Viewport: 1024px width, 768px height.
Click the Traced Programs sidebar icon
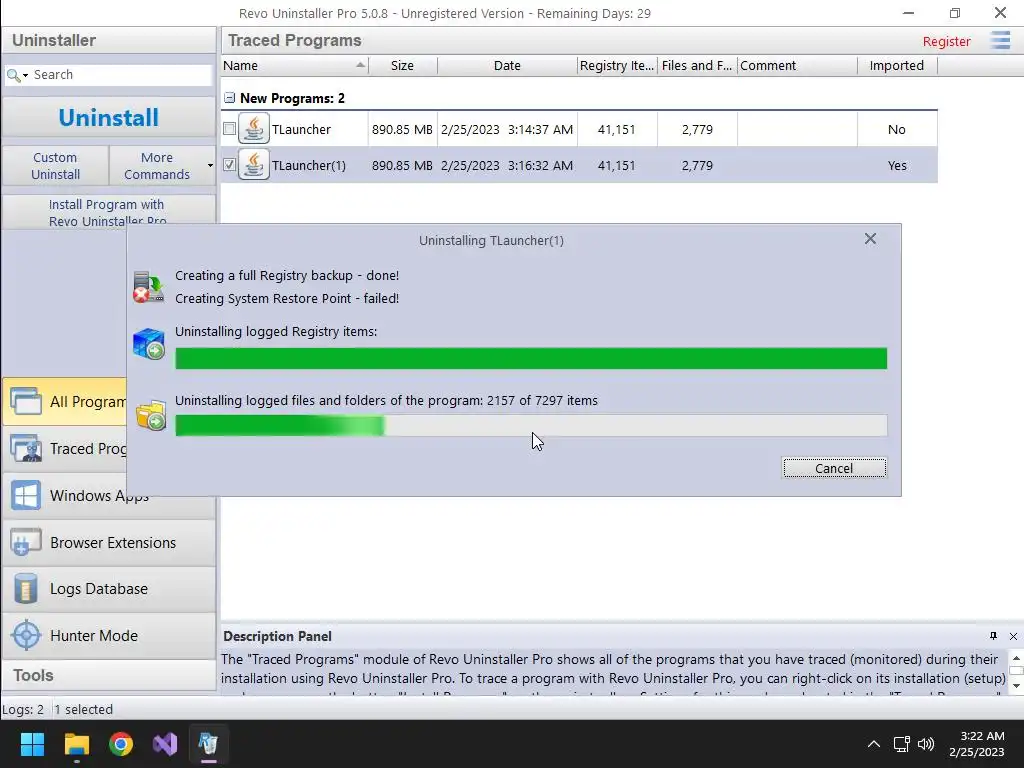click(26, 448)
